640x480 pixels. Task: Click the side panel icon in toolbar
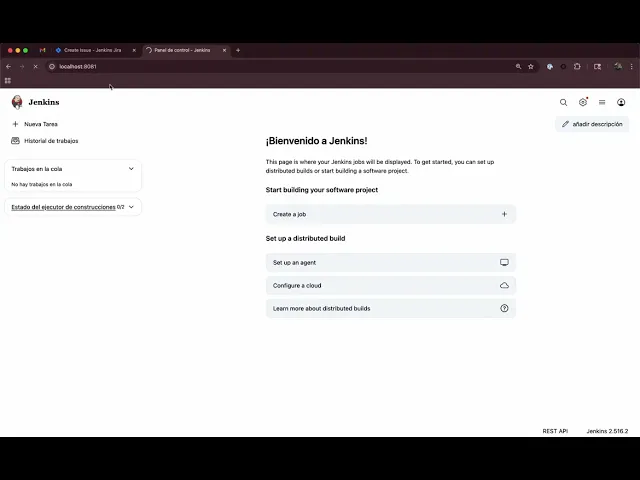[x=598, y=67]
